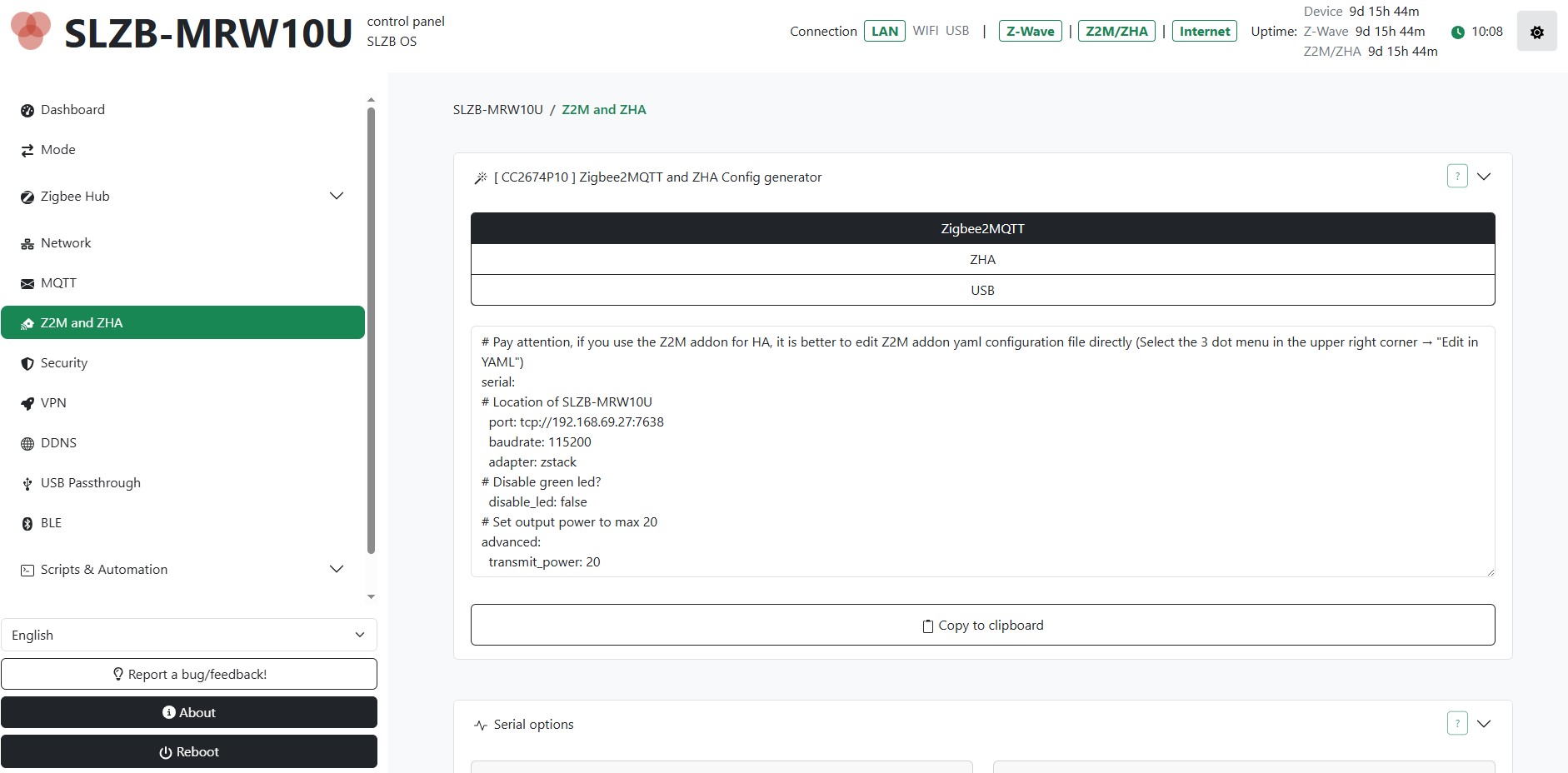Screen dimensions: 1568x773
Task: Click the Scripts & Automation terminal icon
Action: (x=27, y=570)
